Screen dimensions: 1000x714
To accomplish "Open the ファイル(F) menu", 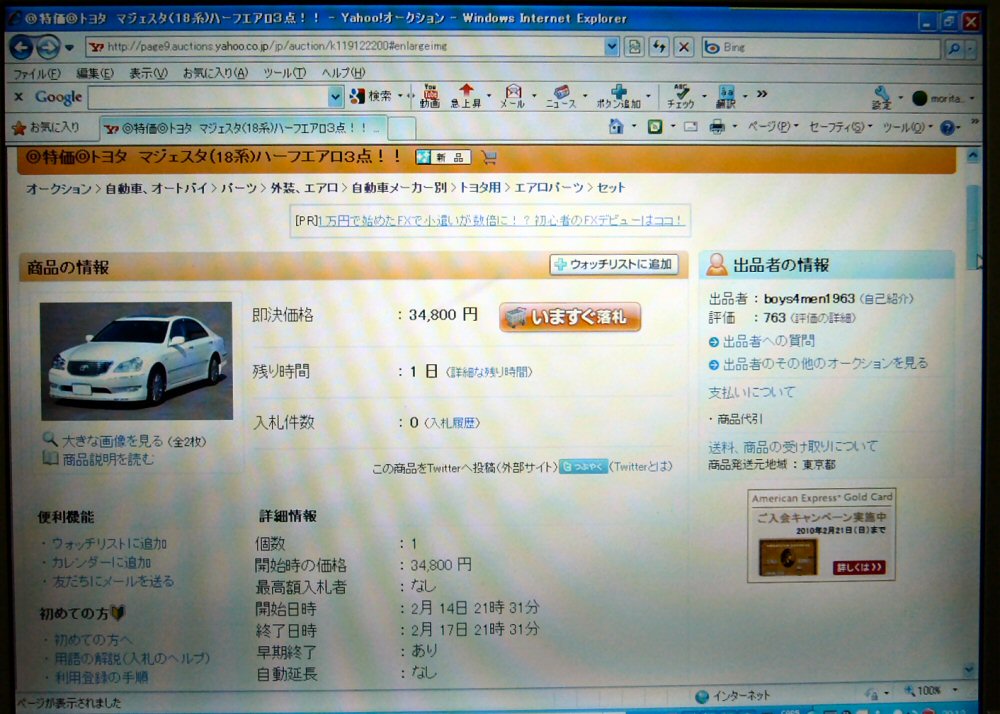I will (37, 73).
